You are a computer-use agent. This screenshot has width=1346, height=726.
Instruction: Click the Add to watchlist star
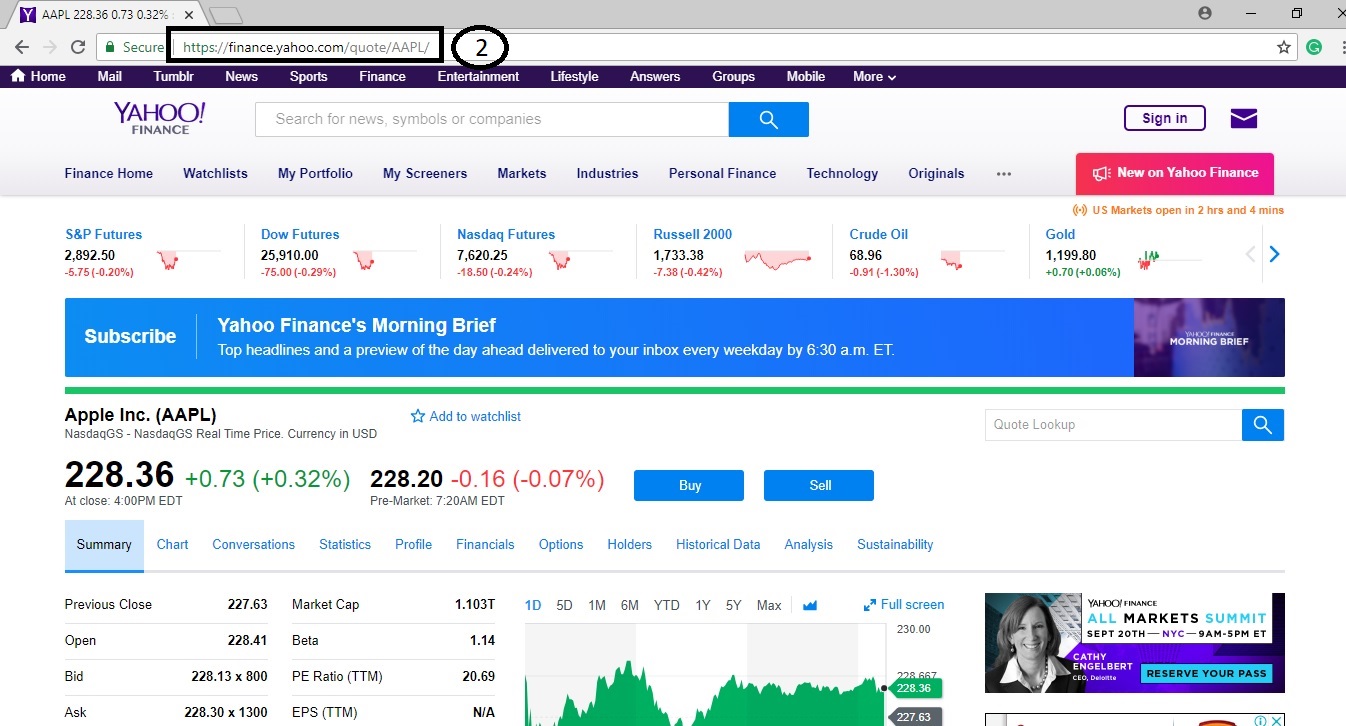(x=418, y=416)
